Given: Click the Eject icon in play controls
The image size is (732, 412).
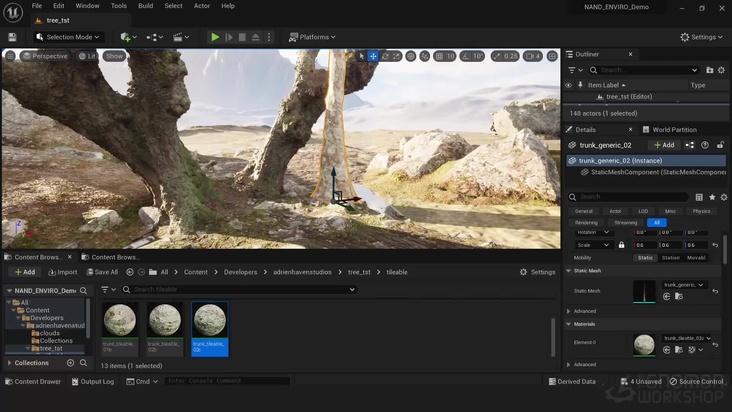Looking at the screenshot, I should (256, 37).
